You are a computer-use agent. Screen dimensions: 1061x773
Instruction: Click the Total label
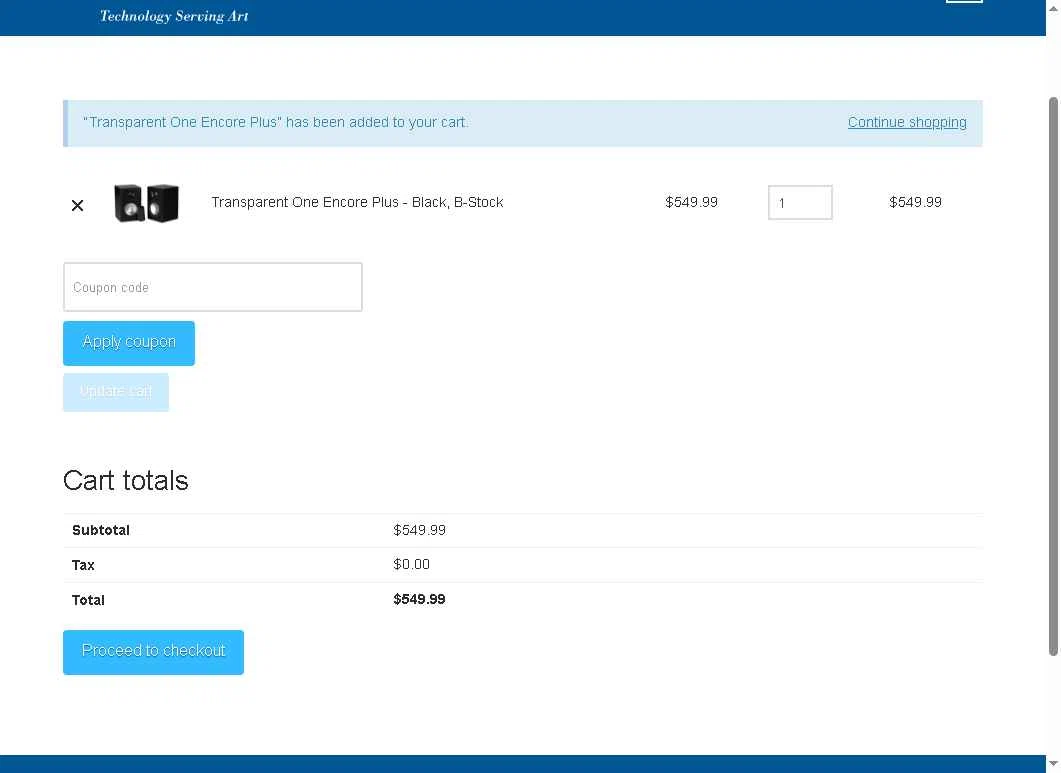click(x=88, y=600)
